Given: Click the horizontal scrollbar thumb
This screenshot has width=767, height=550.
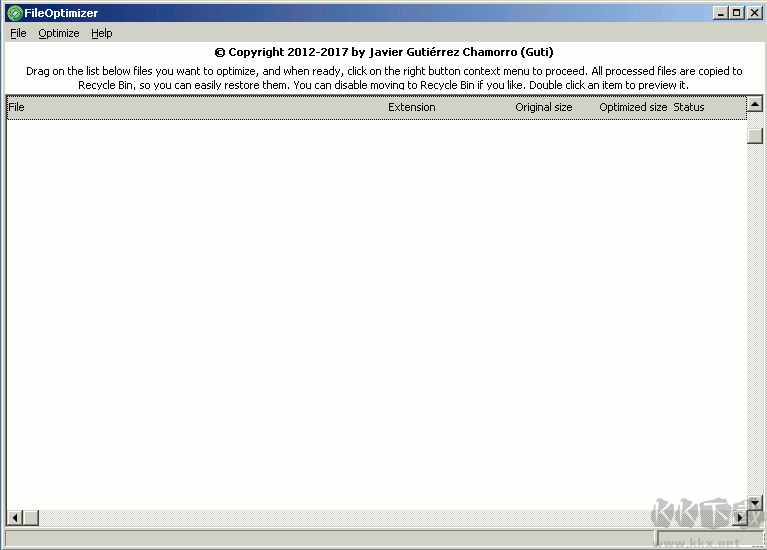Looking at the screenshot, I should pos(30,518).
